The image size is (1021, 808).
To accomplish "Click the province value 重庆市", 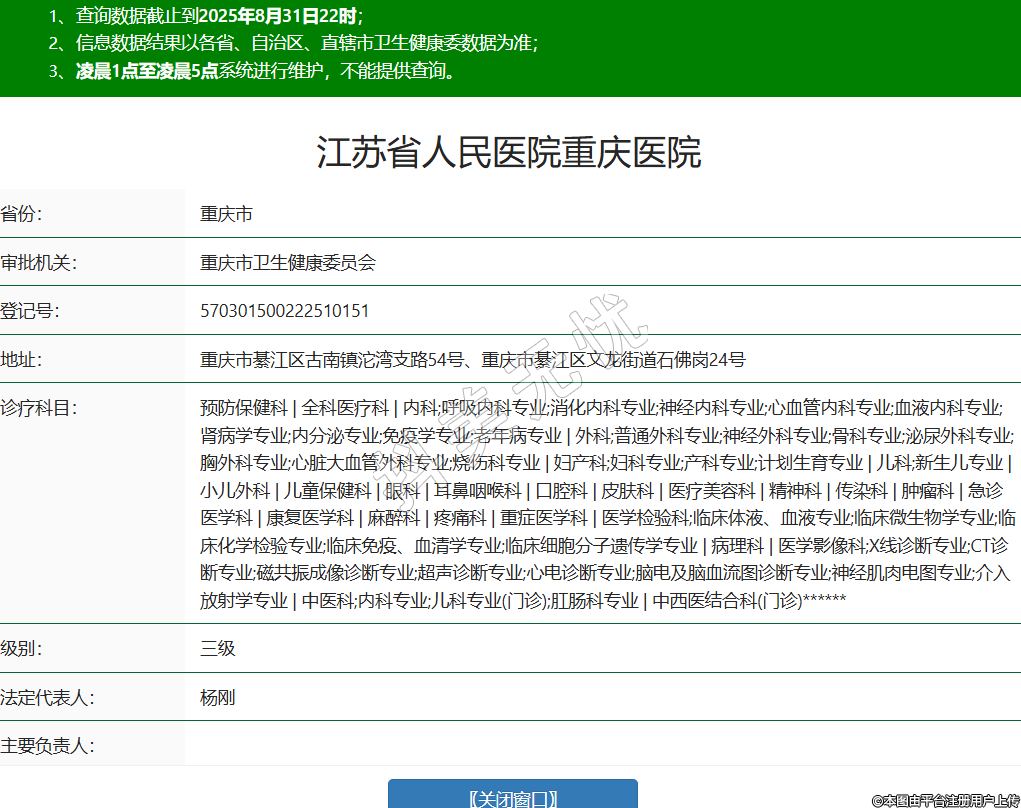I will (226, 214).
